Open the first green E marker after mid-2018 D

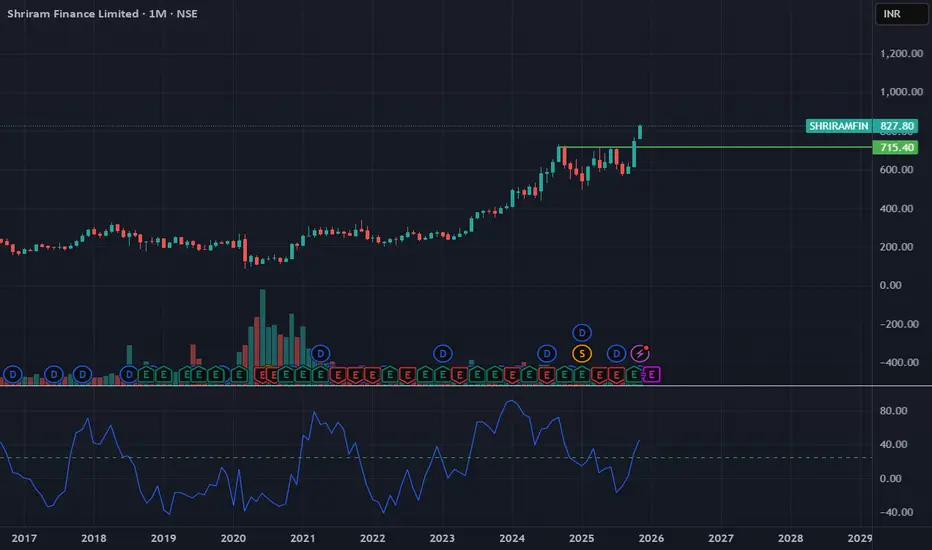146,375
